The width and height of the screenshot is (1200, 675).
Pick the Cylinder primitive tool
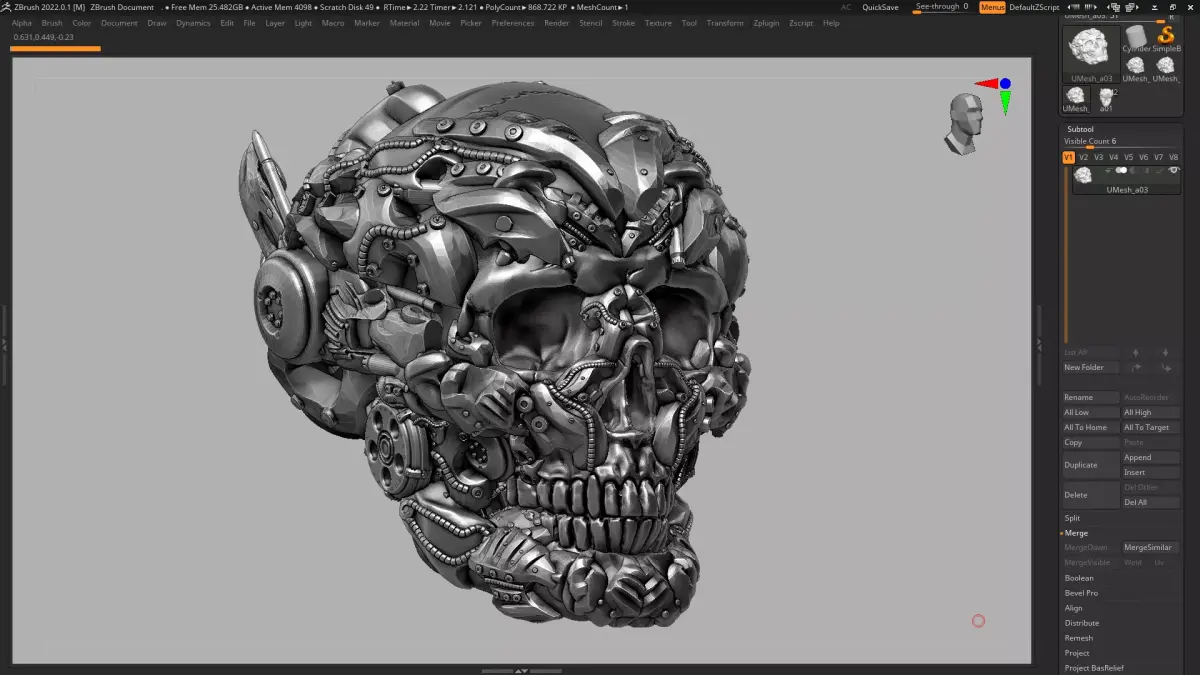1136,40
